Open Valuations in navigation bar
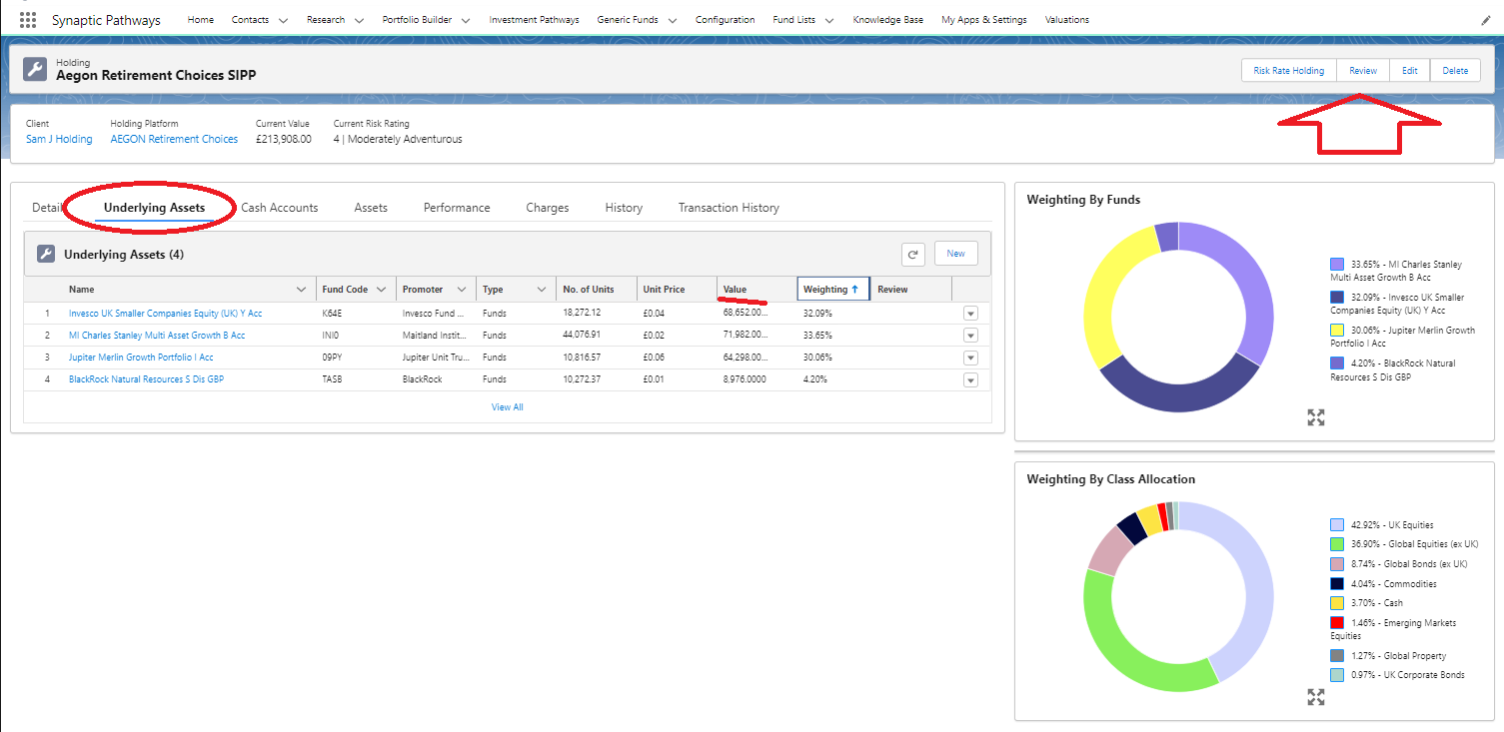This screenshot has width=1504, height=732. pyautogui.click(x=1067, y=20)
